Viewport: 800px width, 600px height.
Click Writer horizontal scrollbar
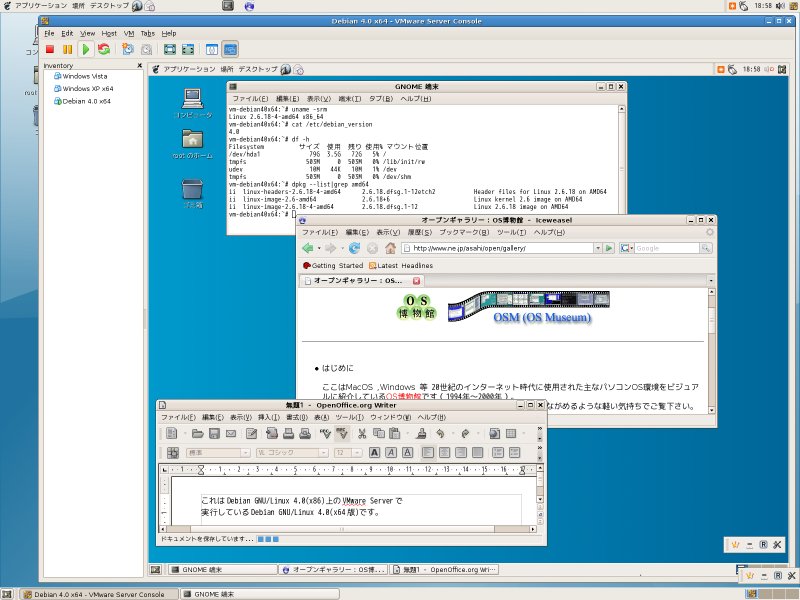pyautogui.click(x=348, y=529)
